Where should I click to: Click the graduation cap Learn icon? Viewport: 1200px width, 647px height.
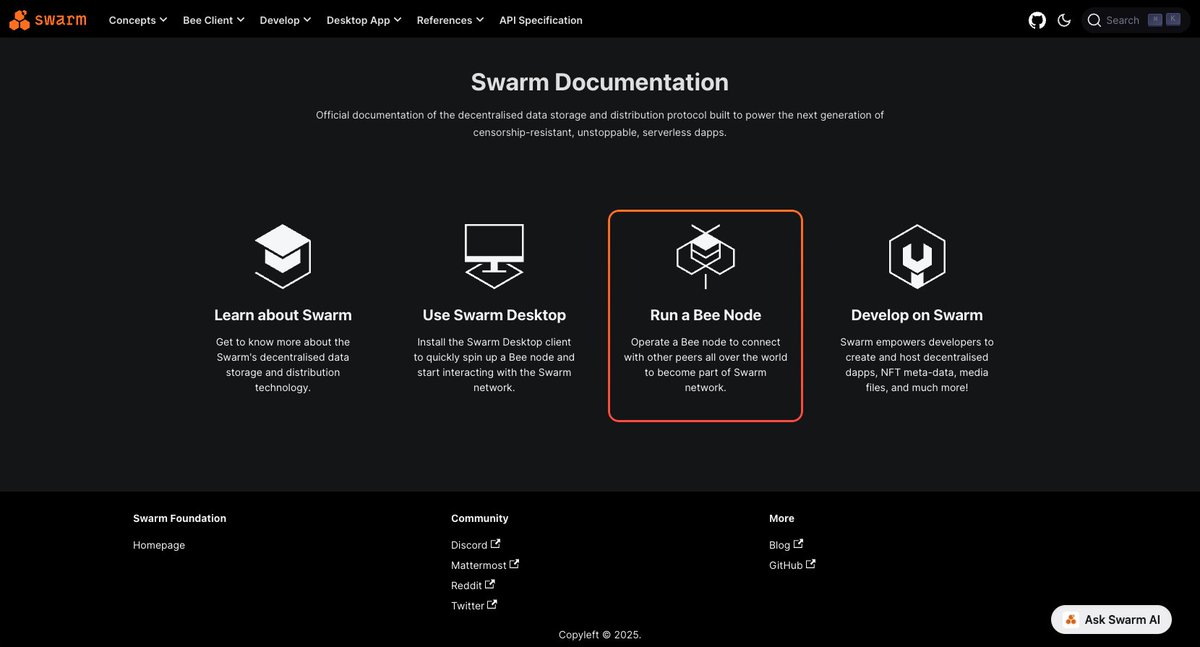pos(283,256)
